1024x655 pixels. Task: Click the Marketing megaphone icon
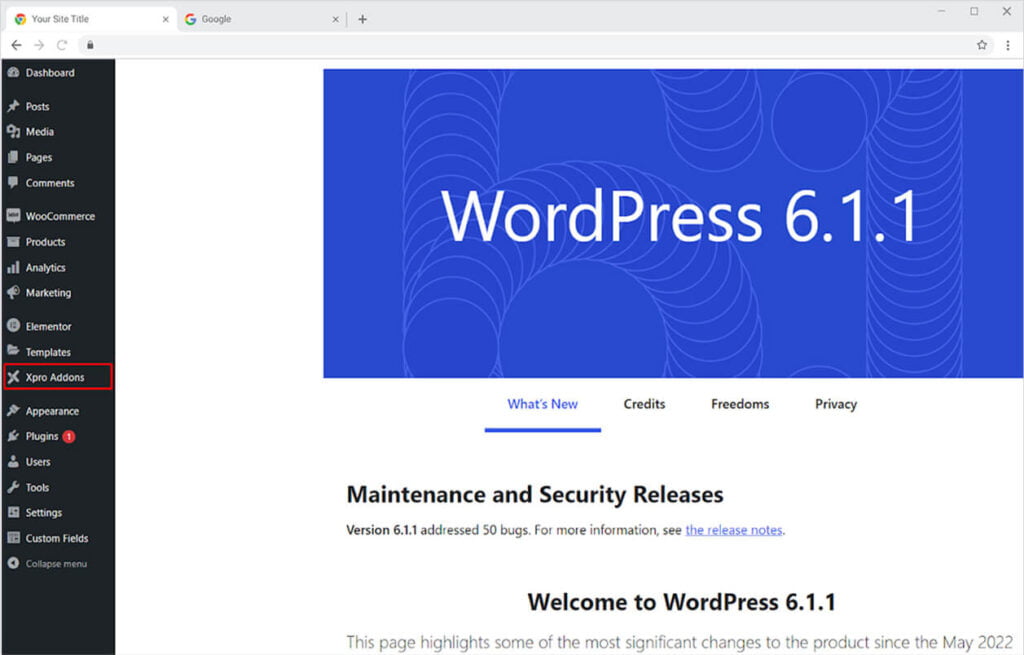coord(13,293)
